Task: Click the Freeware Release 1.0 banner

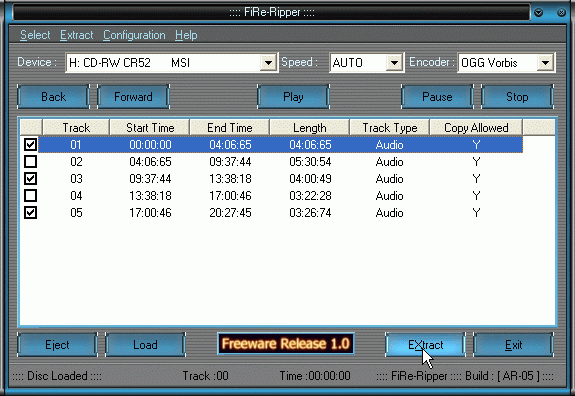Action: coord(286,344)
